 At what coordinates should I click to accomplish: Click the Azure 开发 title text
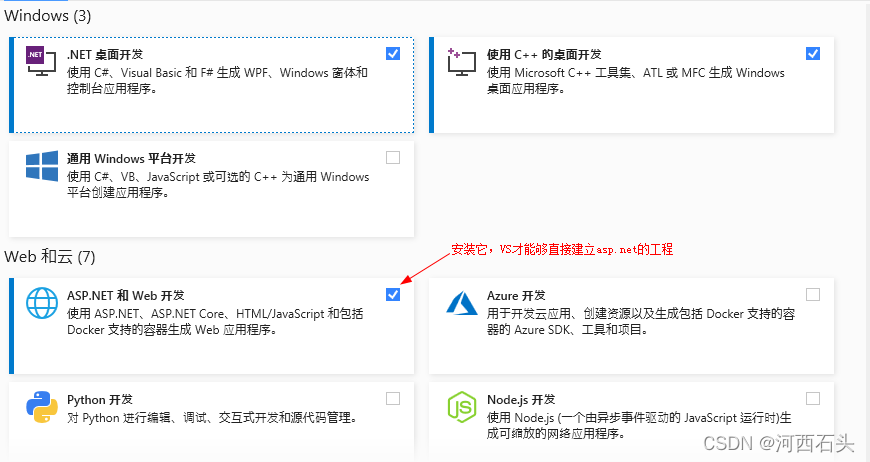(516, 296)
